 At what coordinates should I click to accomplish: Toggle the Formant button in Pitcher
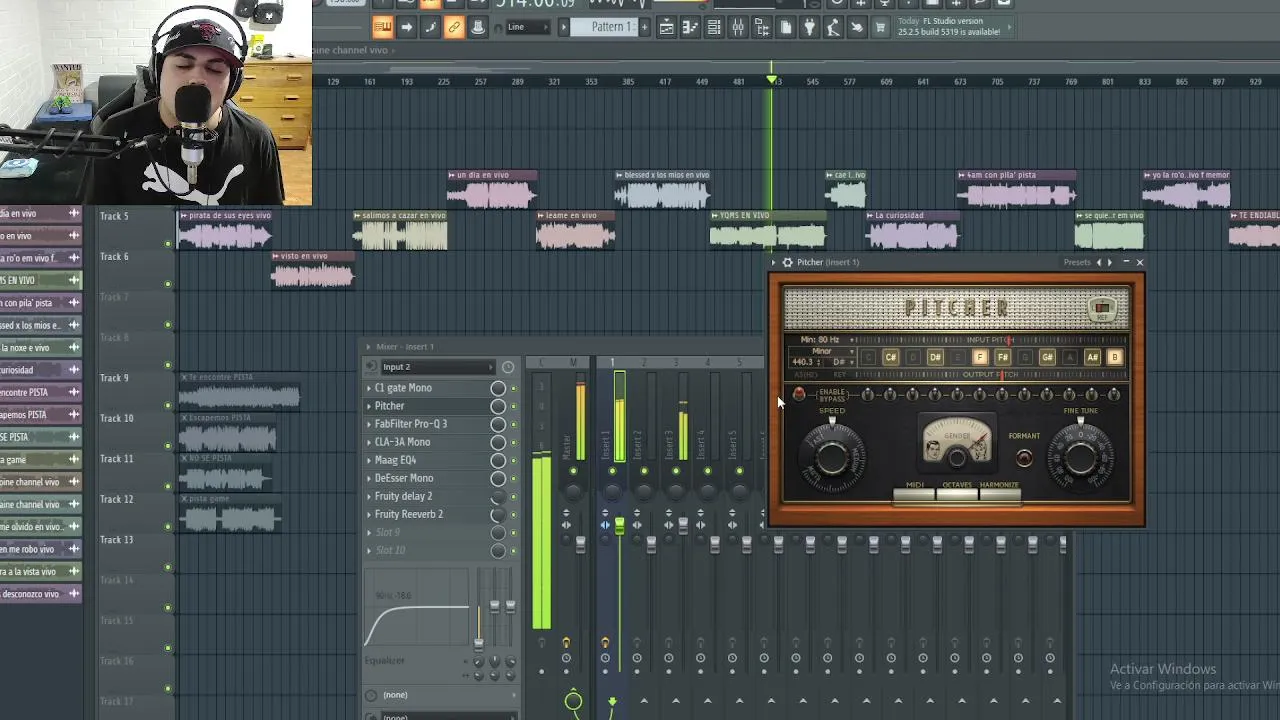(1024, 458)
